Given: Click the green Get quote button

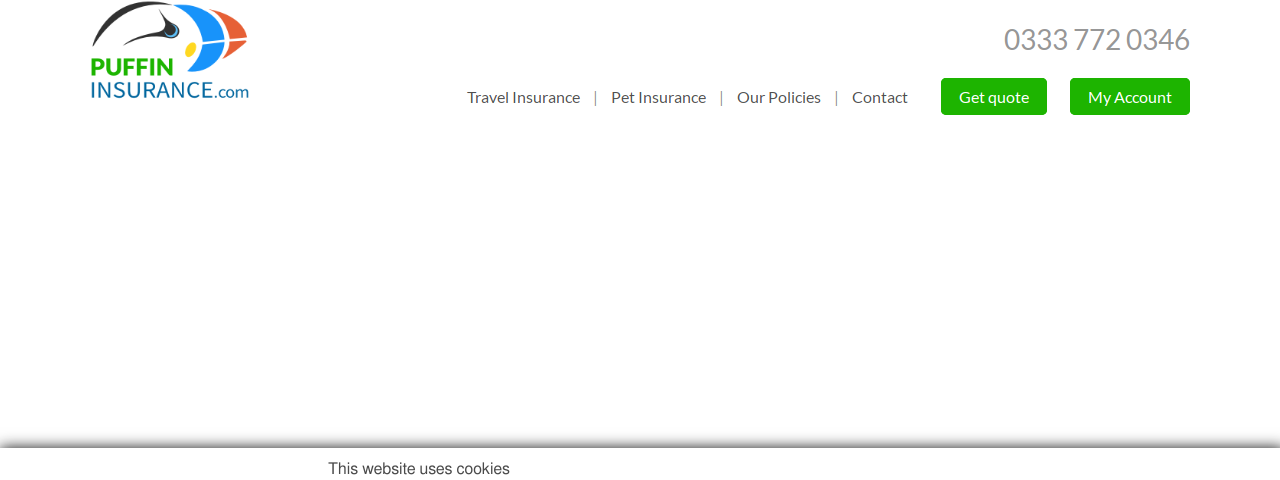Looking at the screenshot, I should click(994, 97).
